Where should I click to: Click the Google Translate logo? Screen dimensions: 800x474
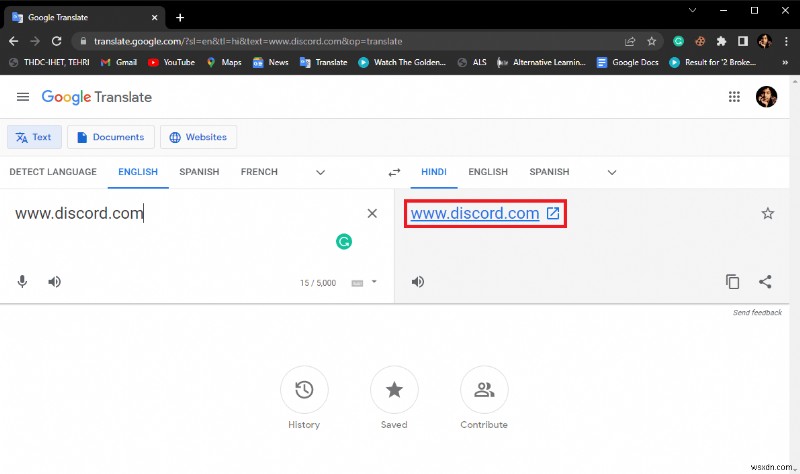pos(96,97)
